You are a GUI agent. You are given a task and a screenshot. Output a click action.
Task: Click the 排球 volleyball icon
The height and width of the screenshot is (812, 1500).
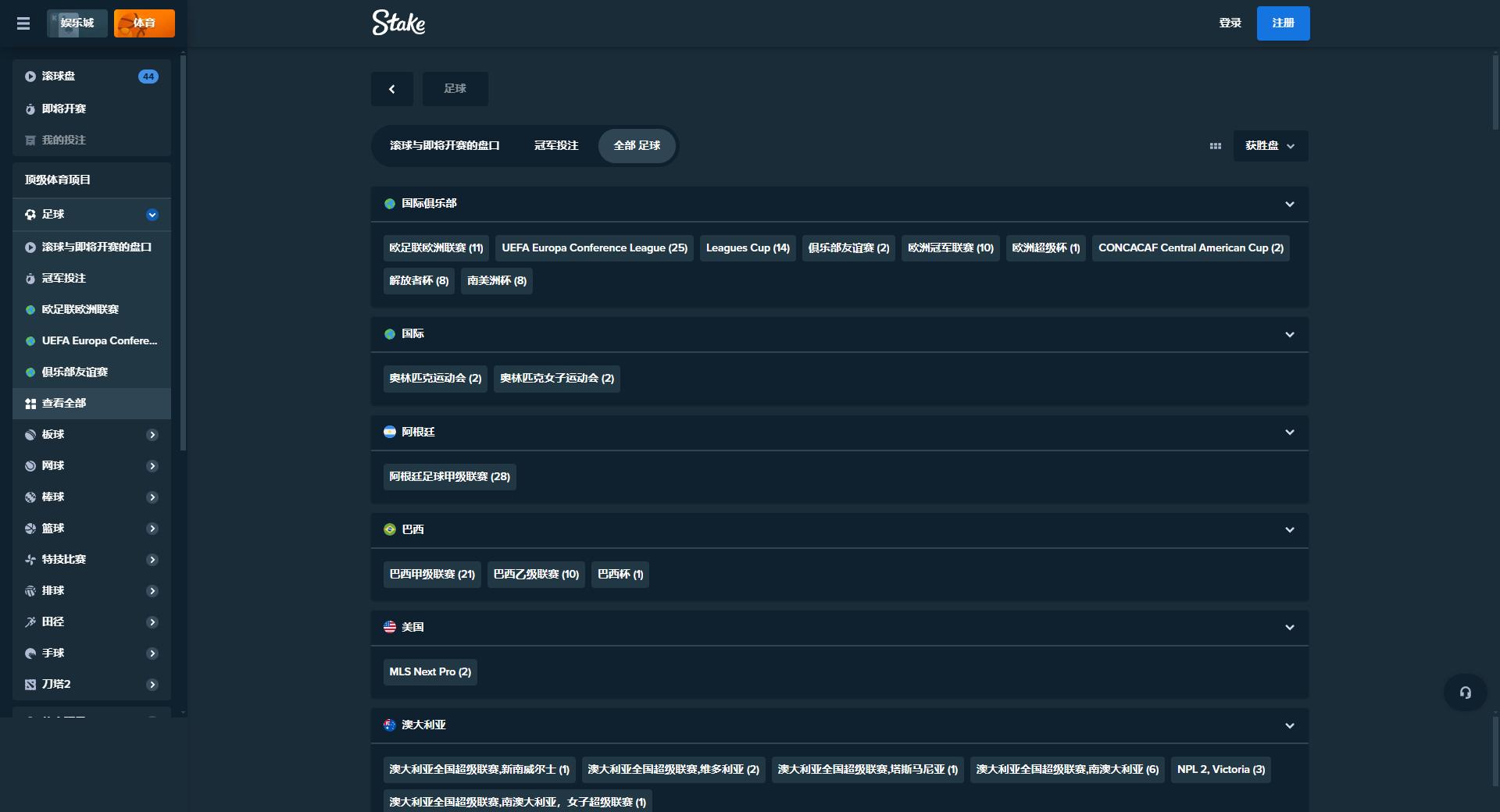pyautogui.click(x=30, y=591)
